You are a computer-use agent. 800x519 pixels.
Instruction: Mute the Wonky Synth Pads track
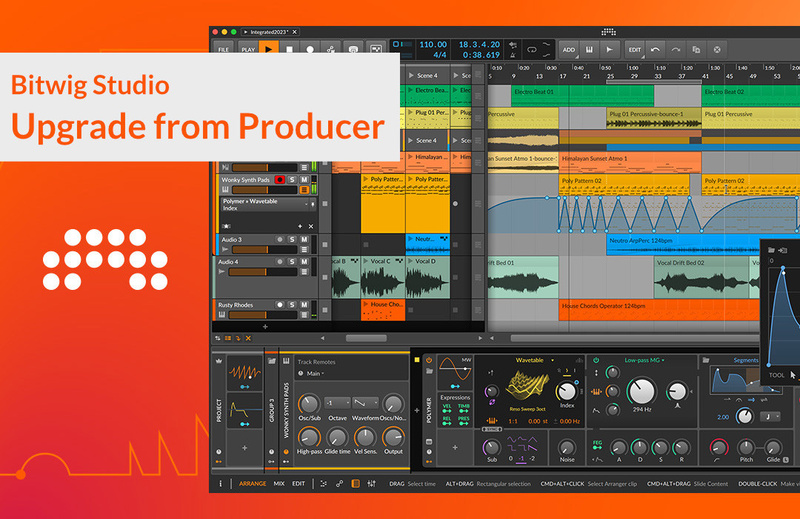pos(304,180)
